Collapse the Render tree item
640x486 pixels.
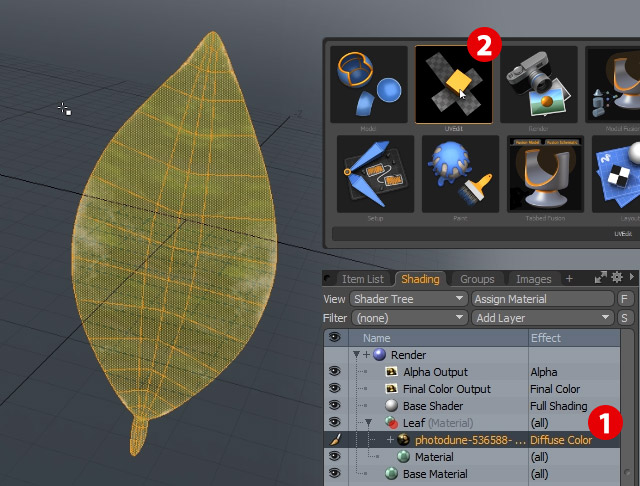click(x=356, y=355)
